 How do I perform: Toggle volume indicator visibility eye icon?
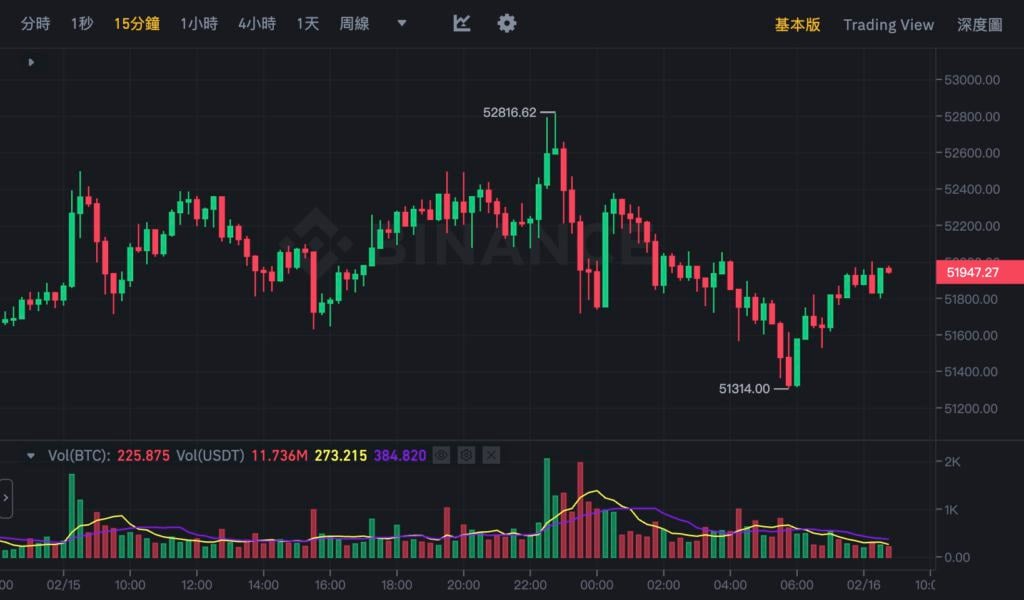pos(441,455)
